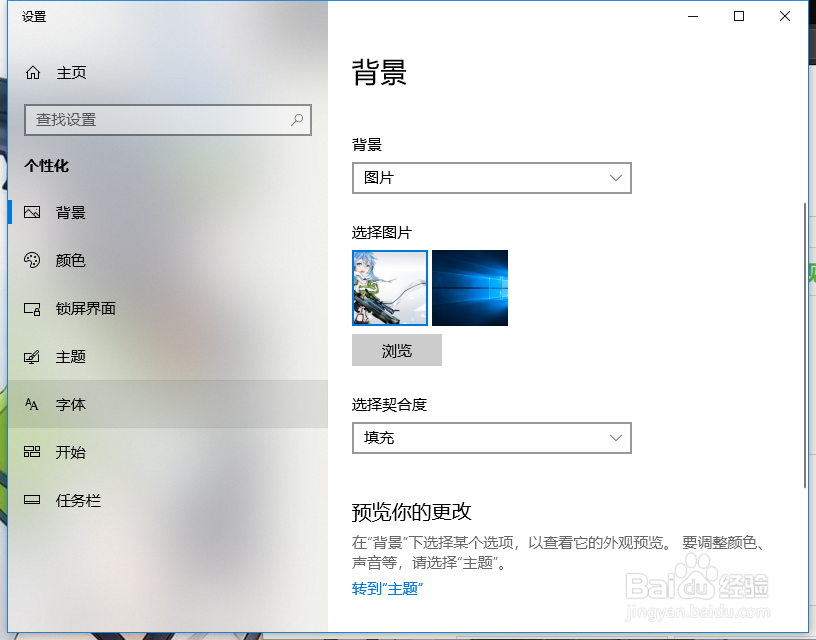Click the 锁屏界面 lock screen icon
The image size is (816, 640).
pyautogui.click(x=34, y=308)
